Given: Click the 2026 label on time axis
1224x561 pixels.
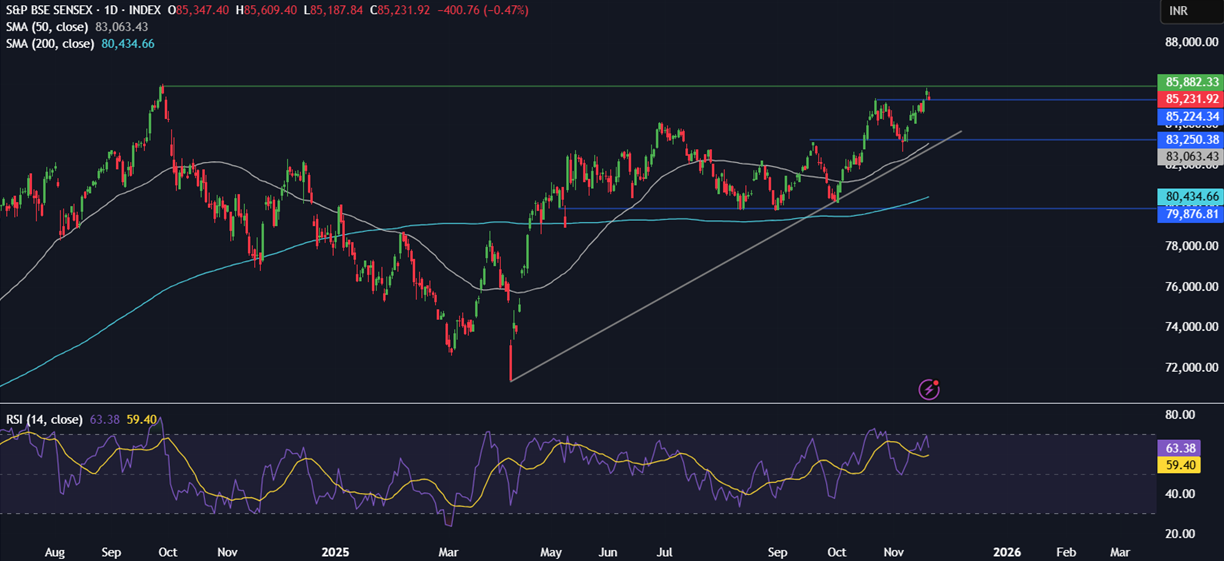Looking at the screenshot, I should click(x=1007, y=552).
